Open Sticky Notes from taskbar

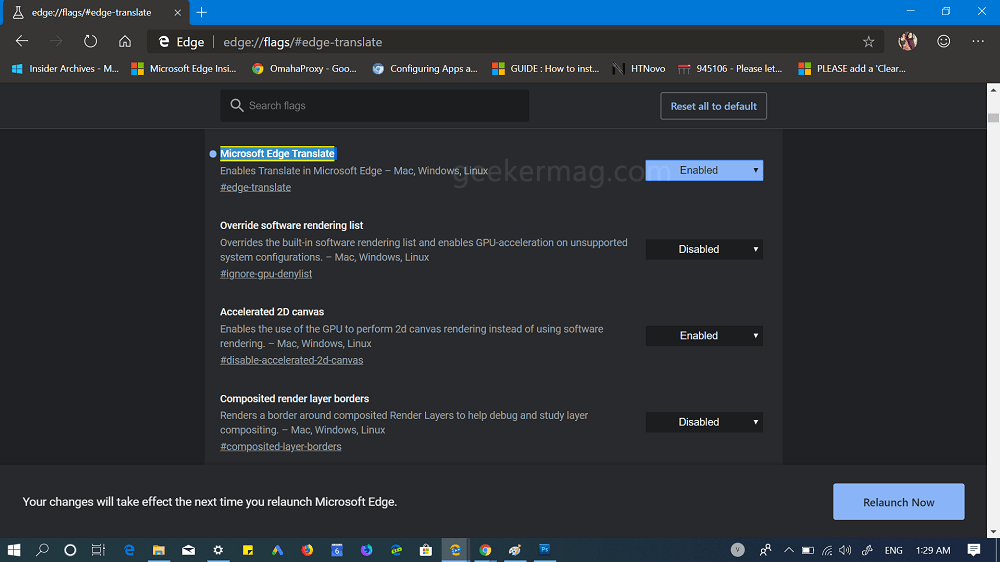[x=247, y=550]
